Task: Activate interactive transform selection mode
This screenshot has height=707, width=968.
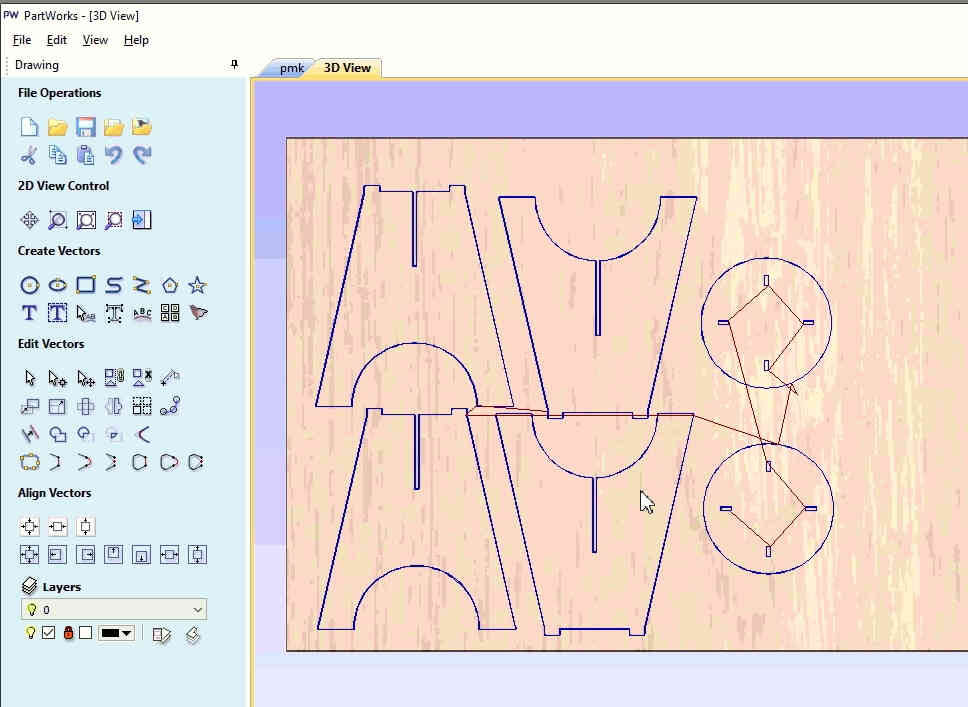Action: click(86, 377)
